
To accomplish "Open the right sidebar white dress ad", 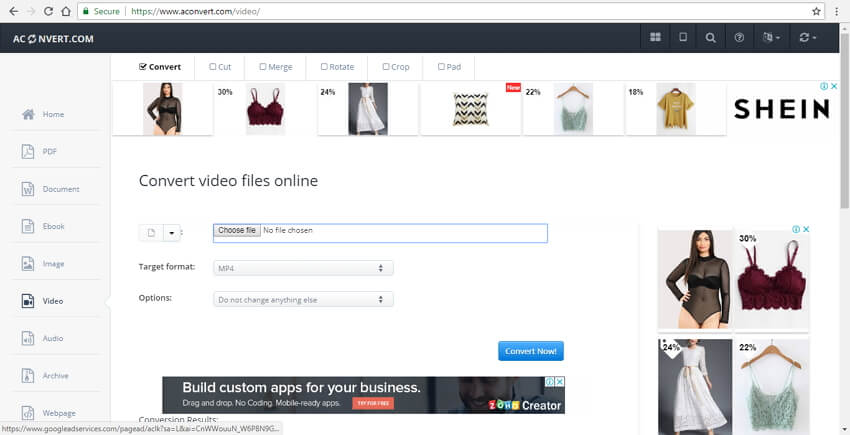I will point(694,387).
